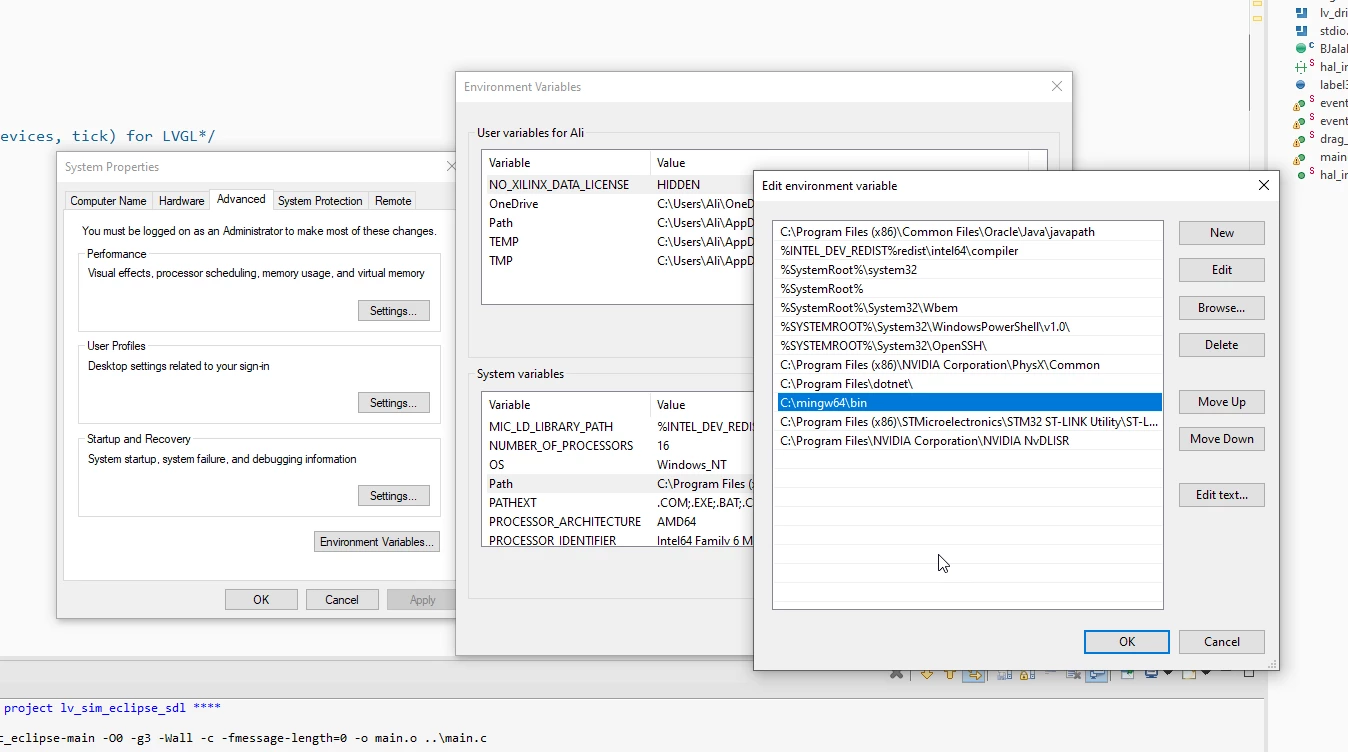Click Delete to remove selected path entry
Image resolution: width=1348 pixels, height=752 pixels.
1221,345
